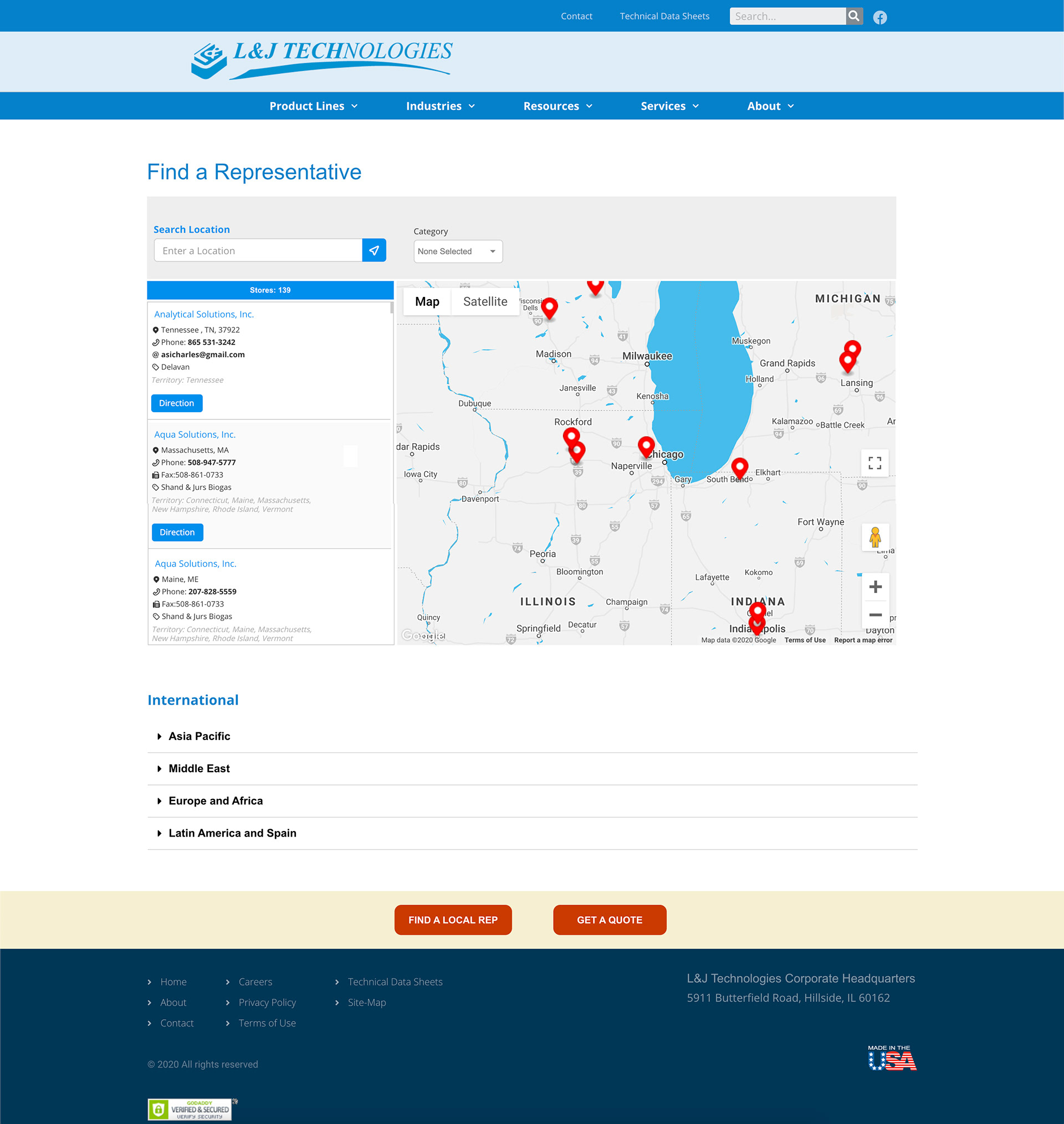The width and height of the screenshot is (1064, 1124).
Task: Click the map pin near Chicago
Action: (646, 446)
